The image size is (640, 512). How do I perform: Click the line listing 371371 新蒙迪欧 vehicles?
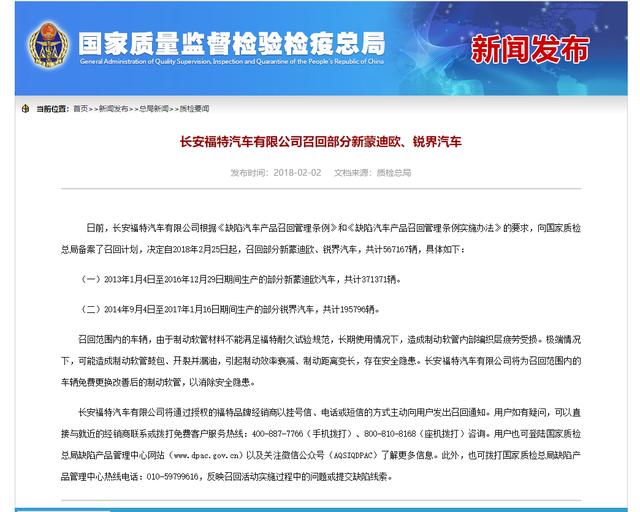pyautogui.click(x=240, y=279)
